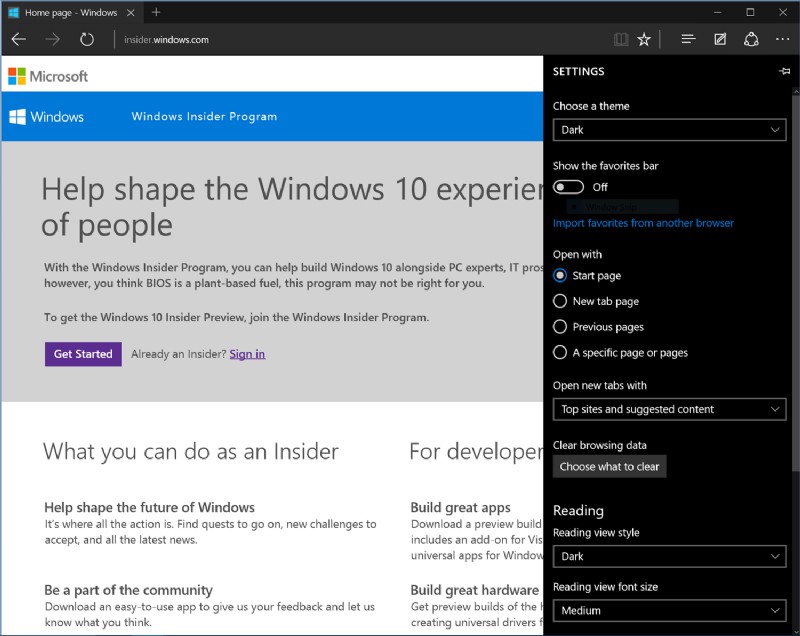Switch to the 'Home page - Windows' tab

(x=70, y=13)
